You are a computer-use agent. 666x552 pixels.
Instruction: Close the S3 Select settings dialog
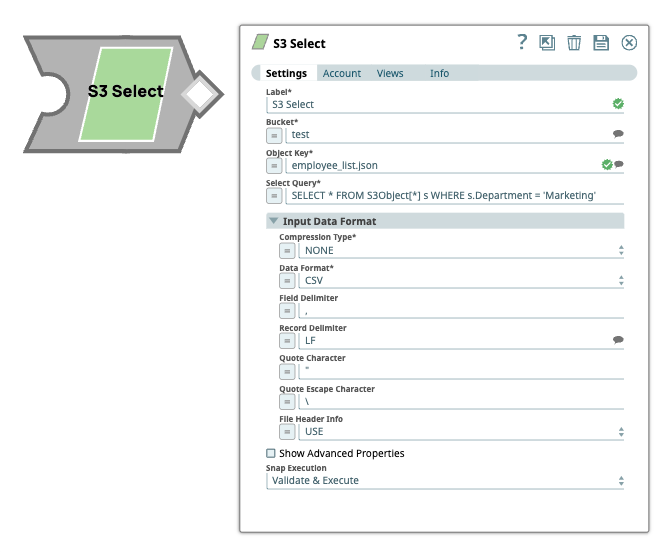click(x=629, y=42)
